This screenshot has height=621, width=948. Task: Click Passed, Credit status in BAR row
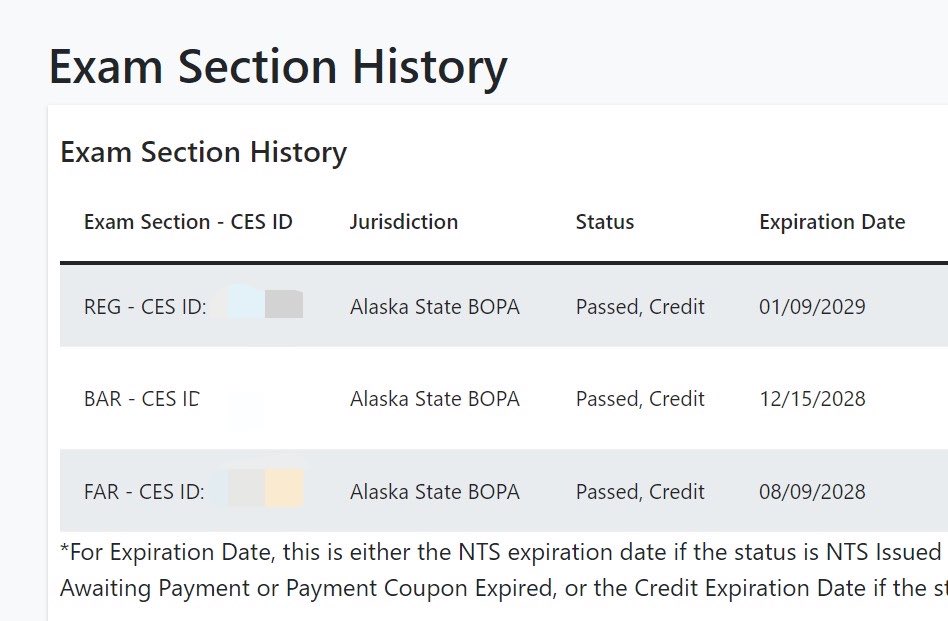tap(640, 398)
